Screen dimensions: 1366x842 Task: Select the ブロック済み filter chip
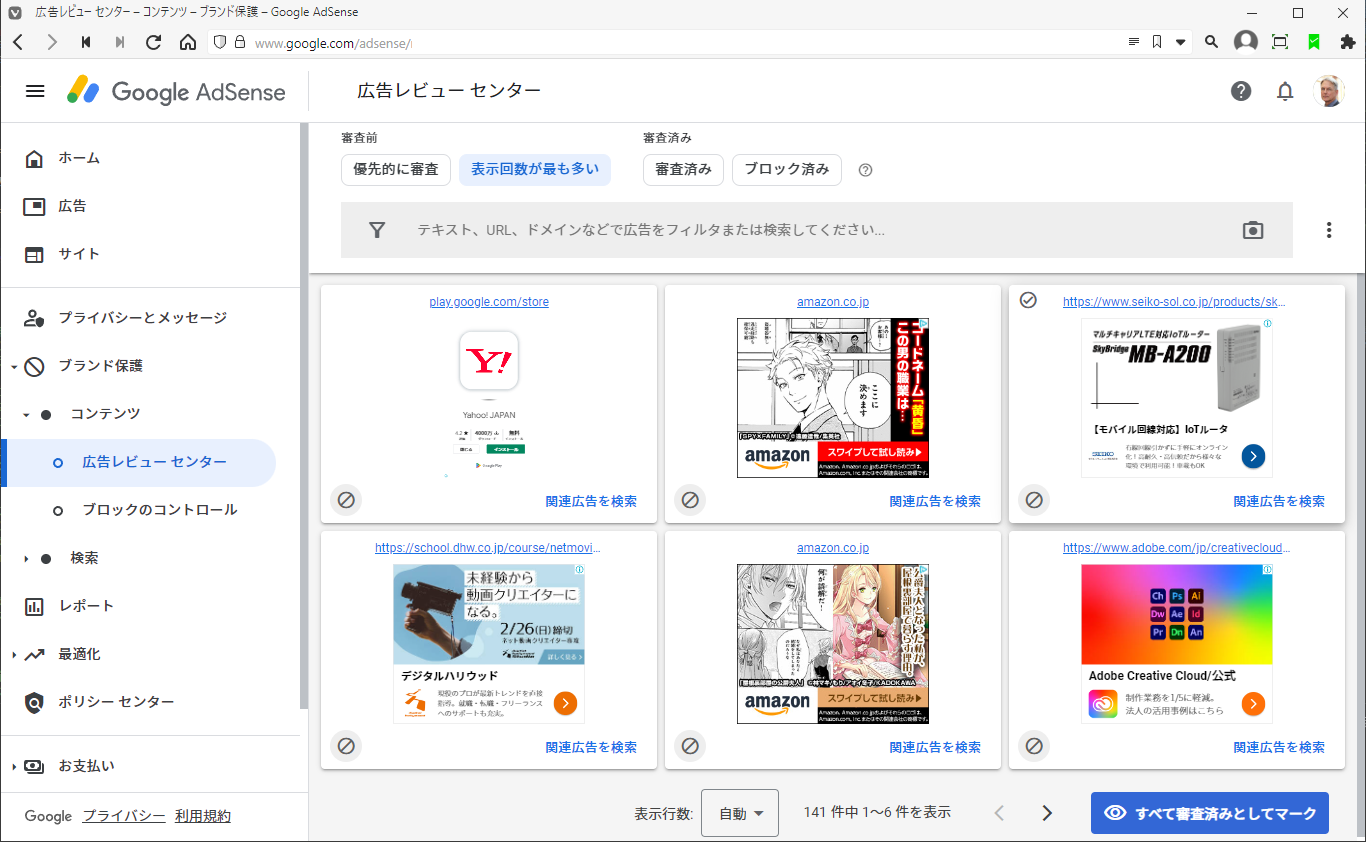coord(787,170)
